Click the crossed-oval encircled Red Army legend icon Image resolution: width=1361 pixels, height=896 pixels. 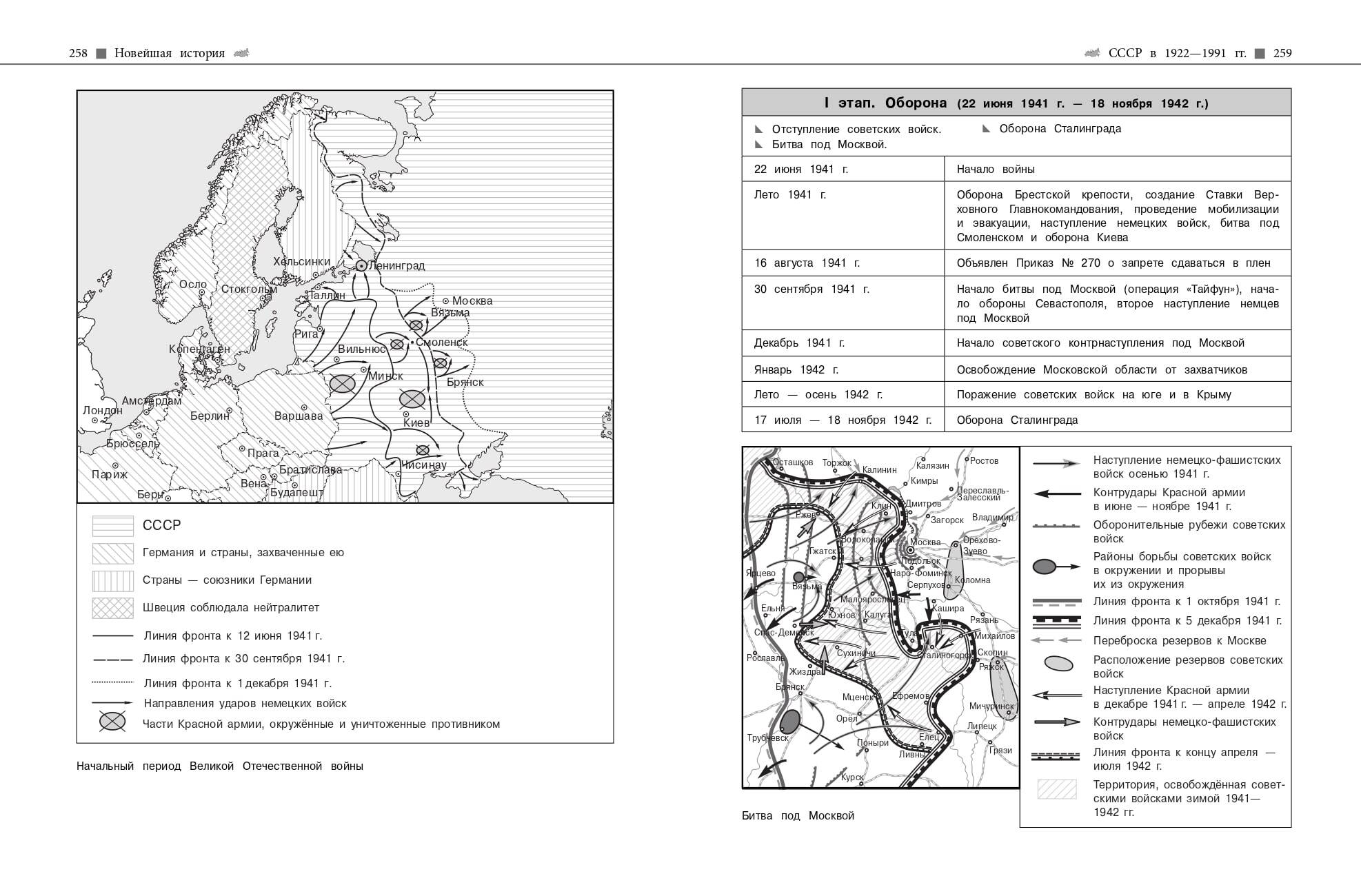click(112, 722)
